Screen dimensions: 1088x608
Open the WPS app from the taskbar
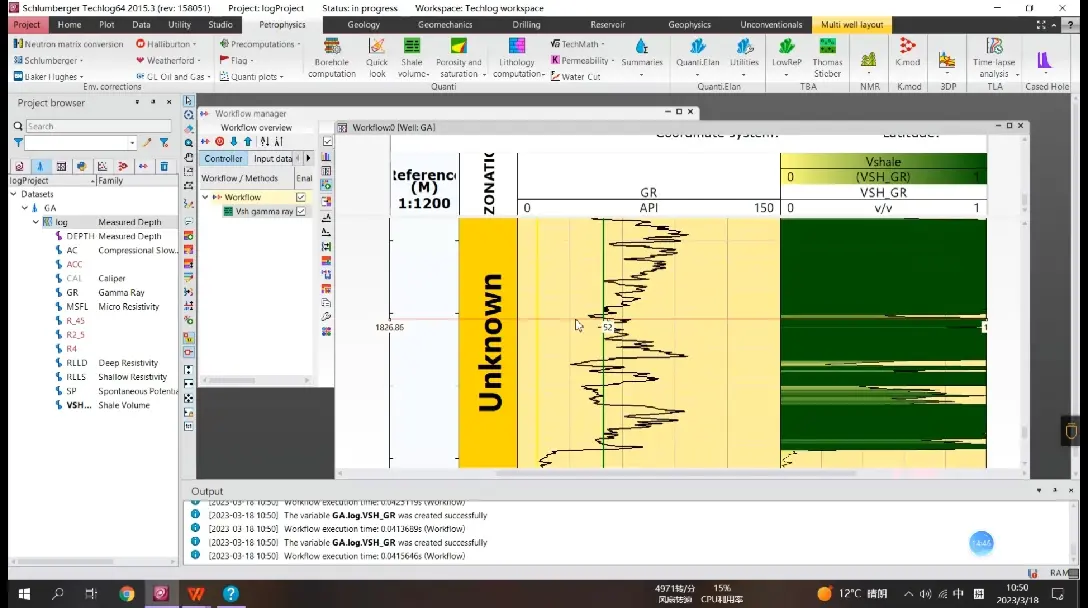tap(196, 593)
